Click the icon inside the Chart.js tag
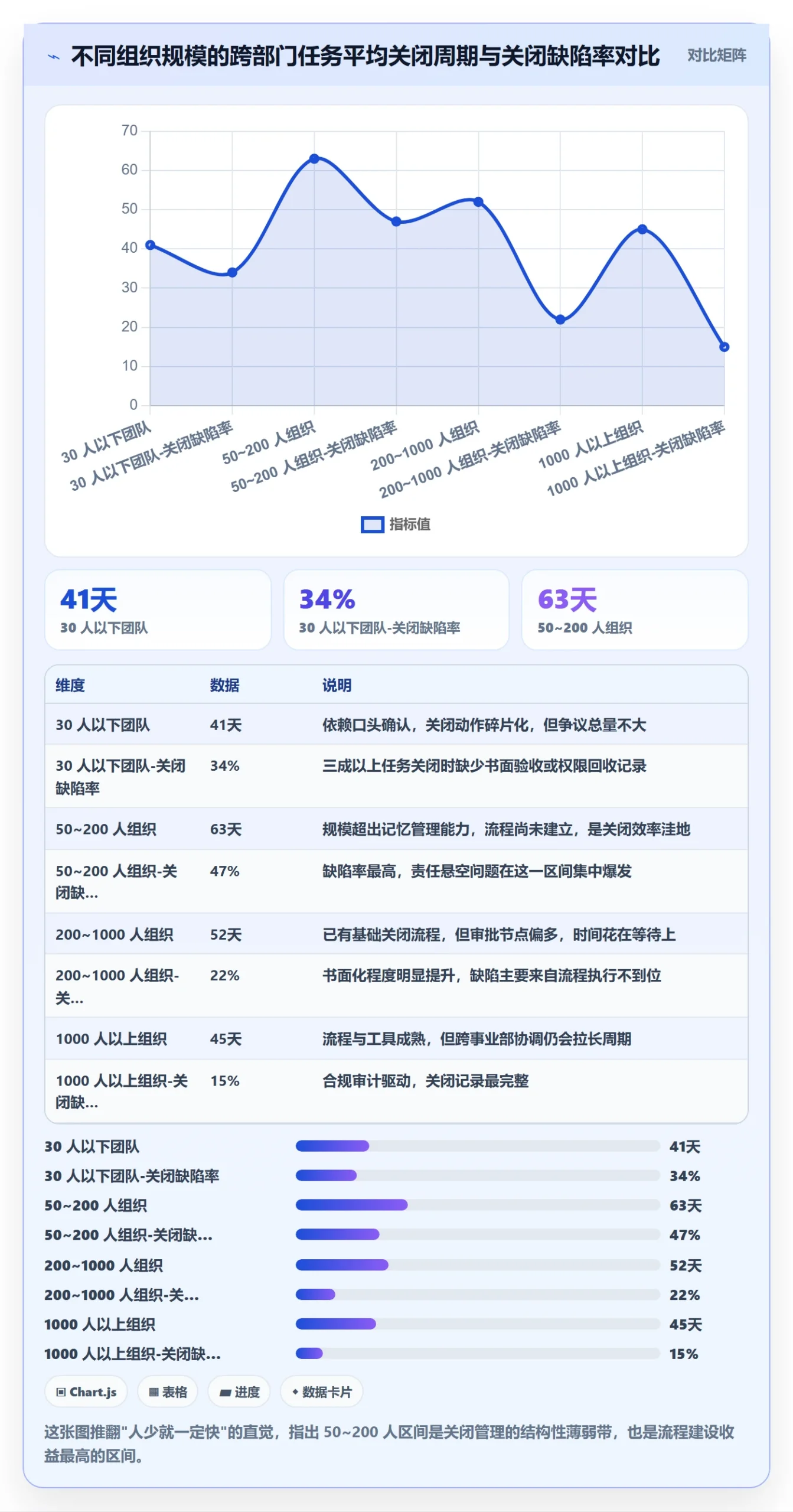Image resolution: width=793 pixels, height=1512 pixels. (61, 1392)
